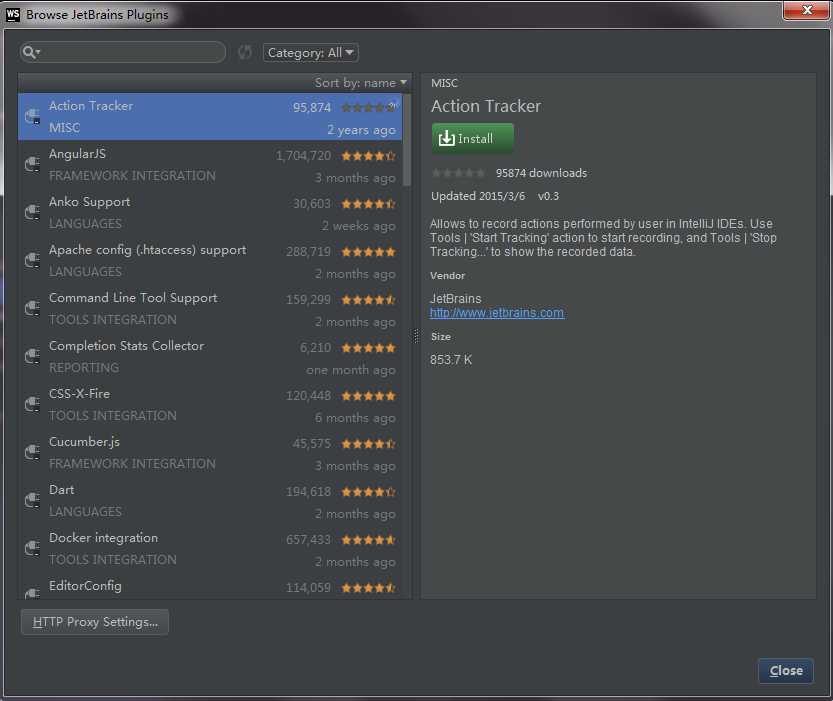Click the 'Updated 2015/3/6' text

tap(478, 196)
